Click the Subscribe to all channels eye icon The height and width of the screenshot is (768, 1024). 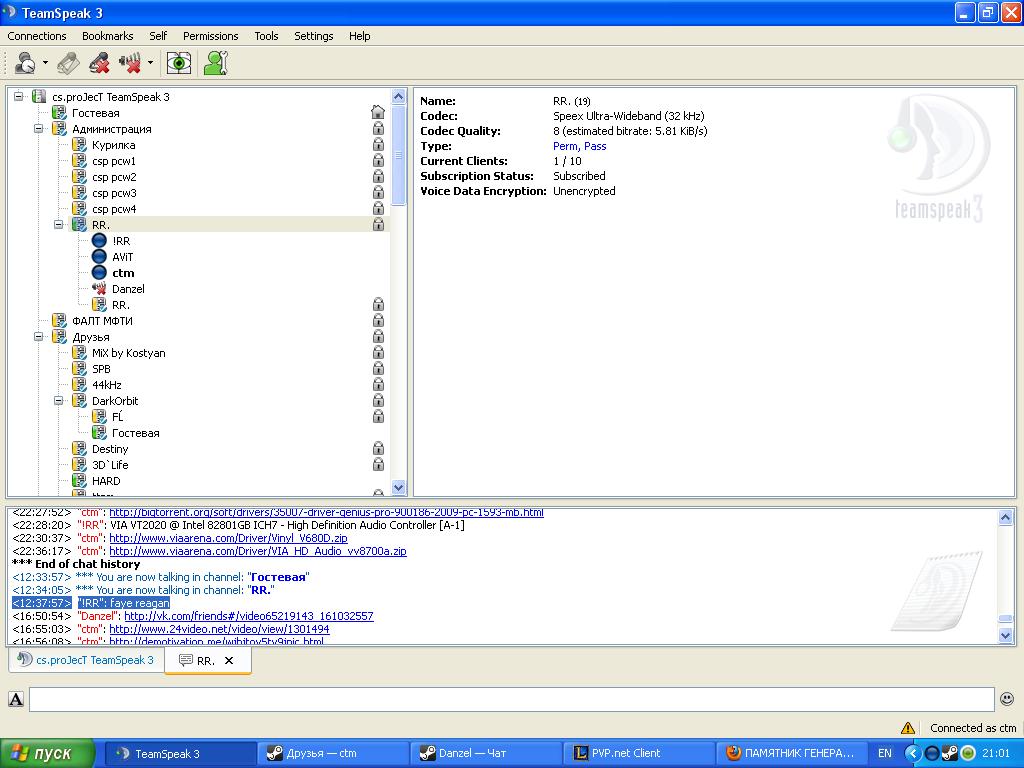pos(178,63)
